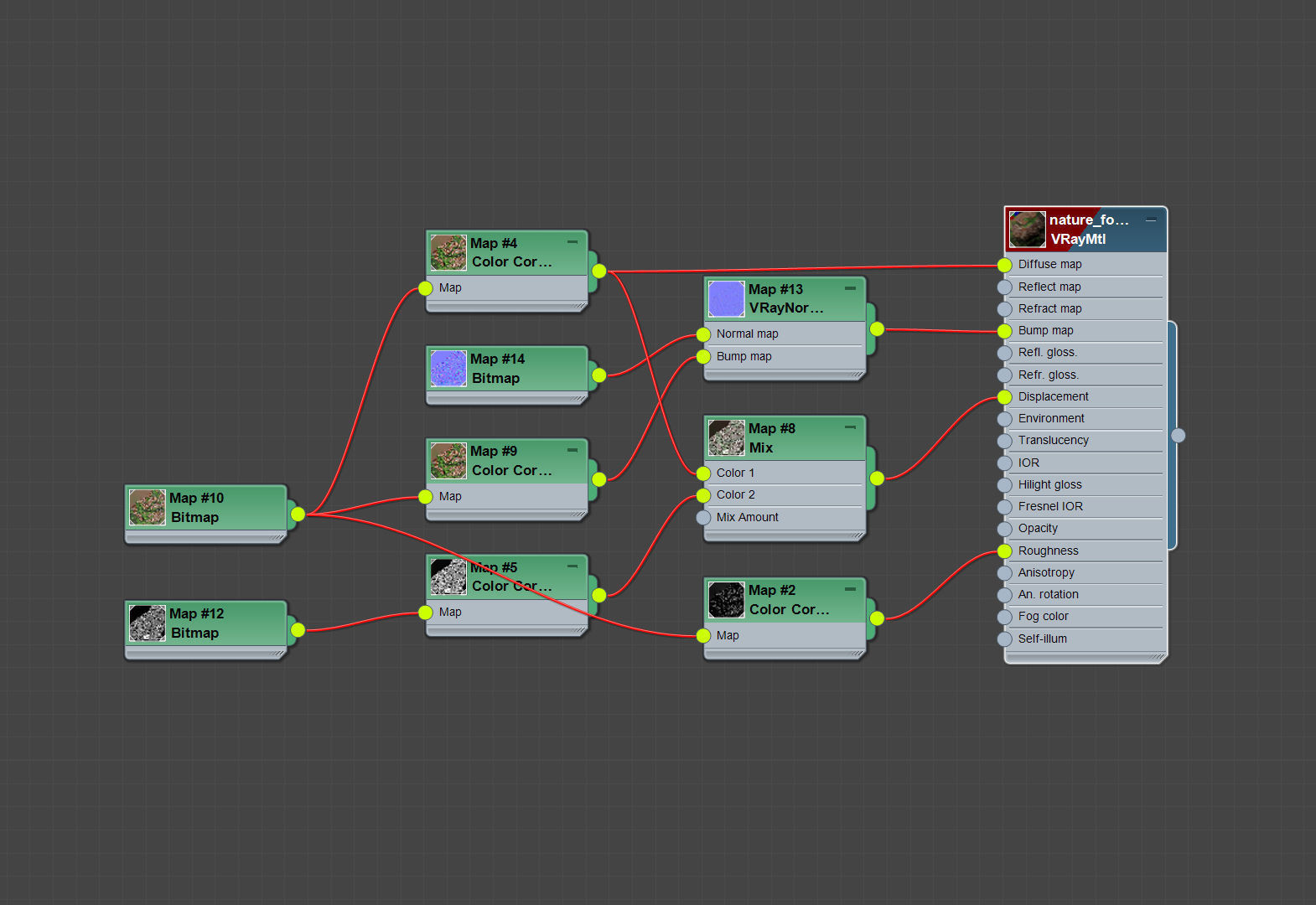Image resolution: width=1316 pixels, height=905 pixels.
Task: Click the Translucency input socket
Action: [x=1005, y=441]
